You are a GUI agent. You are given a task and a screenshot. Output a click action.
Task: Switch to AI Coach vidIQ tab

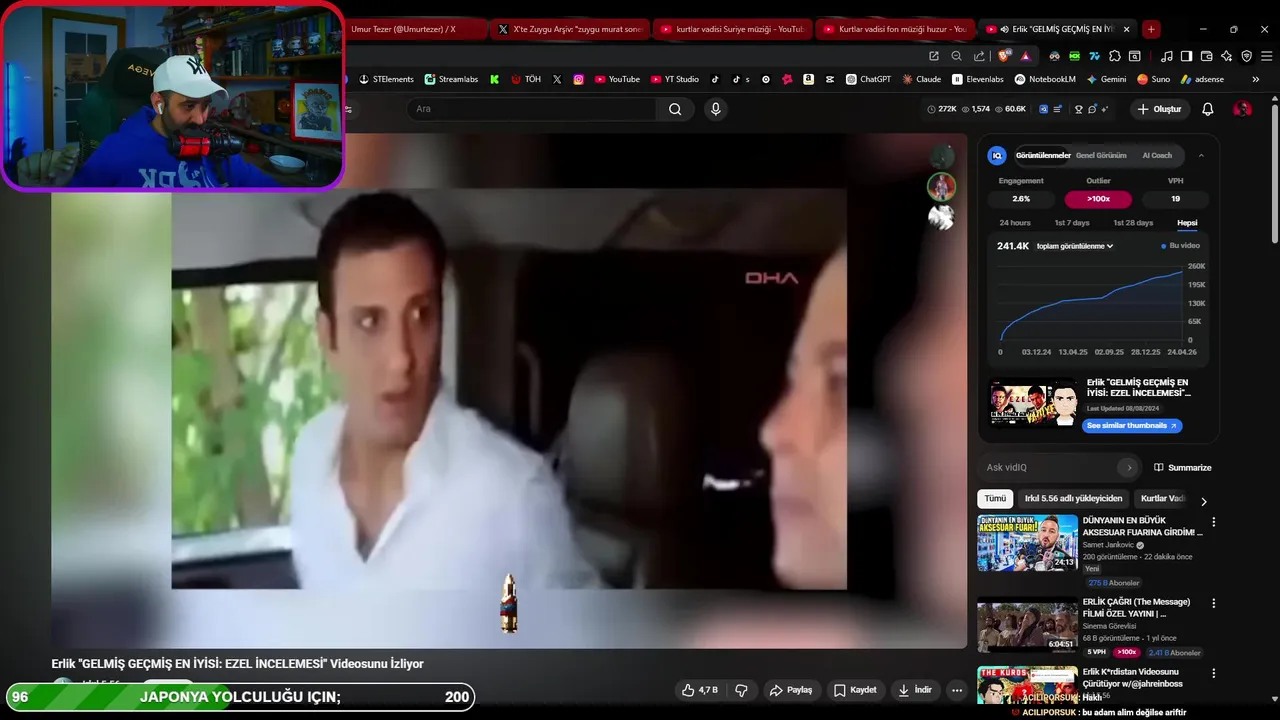pos(1157,155)
